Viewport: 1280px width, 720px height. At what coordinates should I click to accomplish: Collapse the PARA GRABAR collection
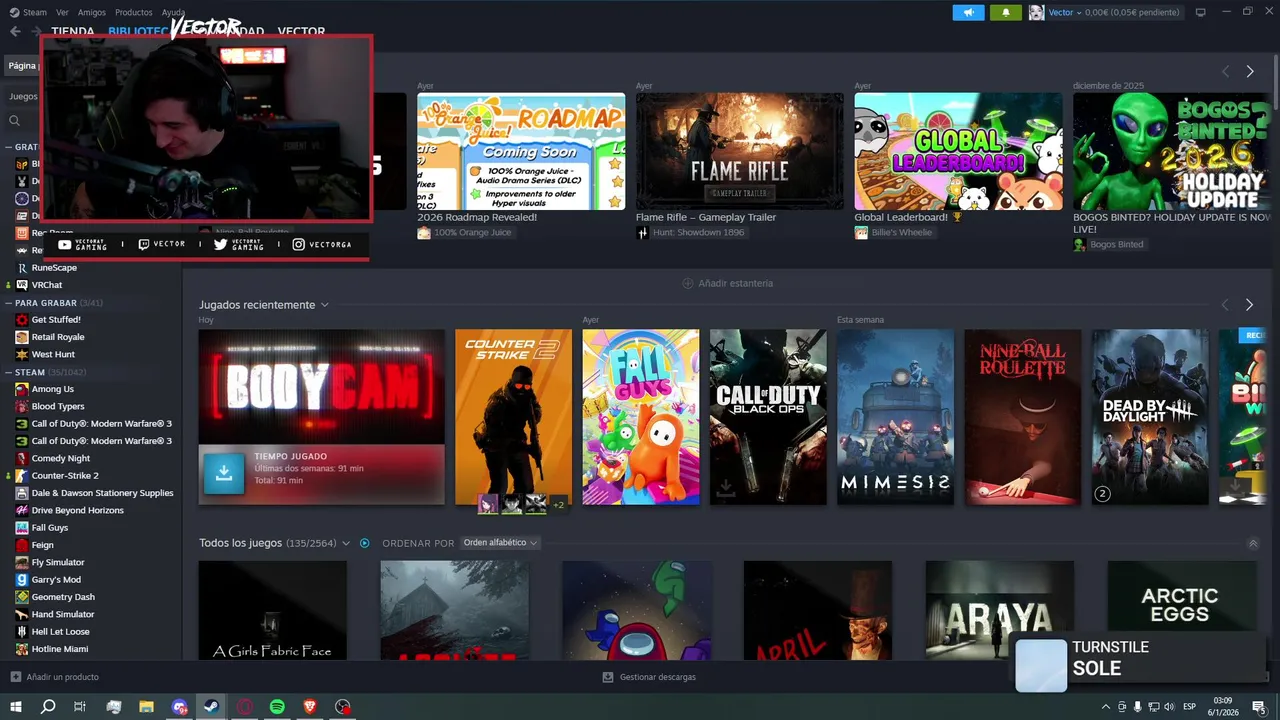pos(8,302)
